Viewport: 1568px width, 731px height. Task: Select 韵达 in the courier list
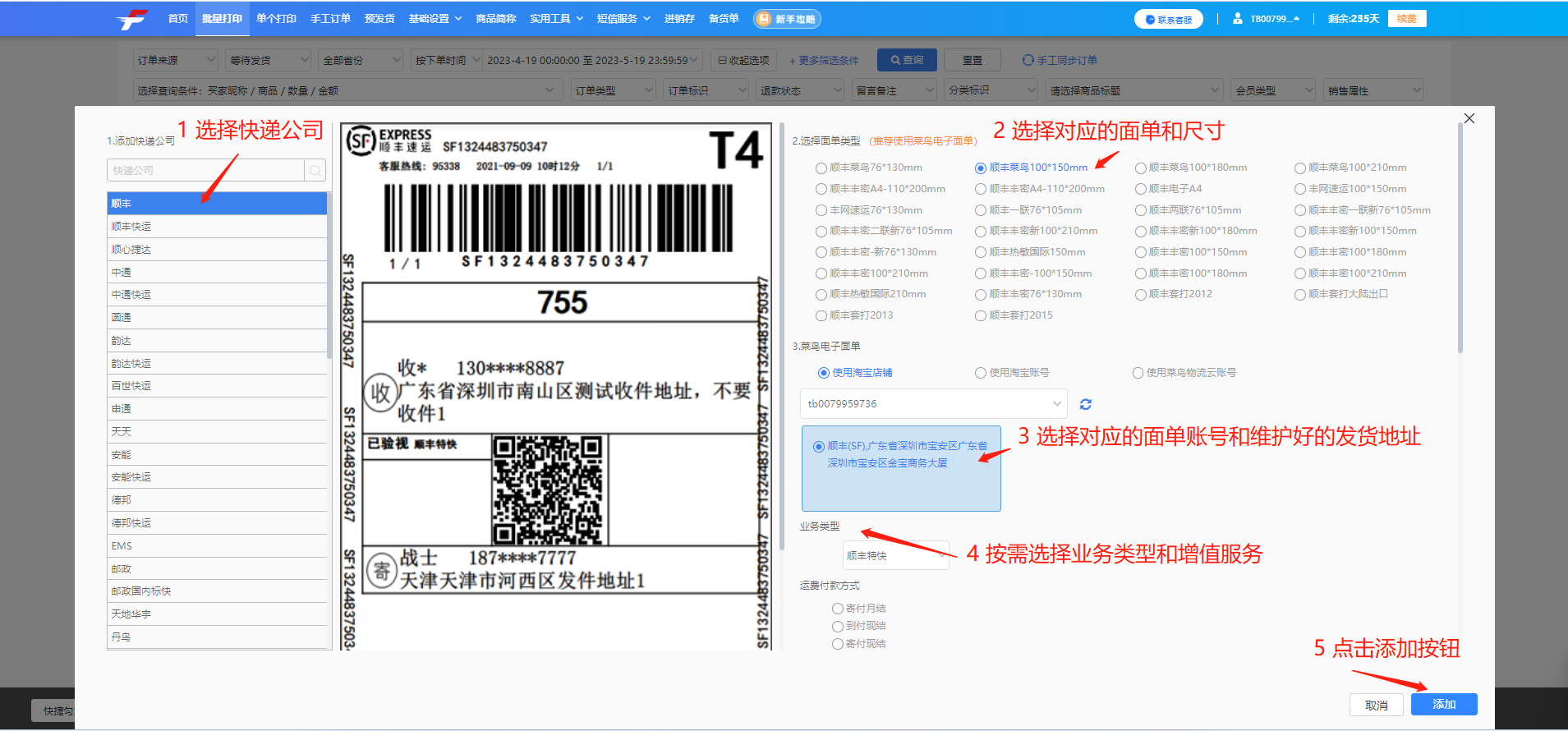(x=217, y=341)
